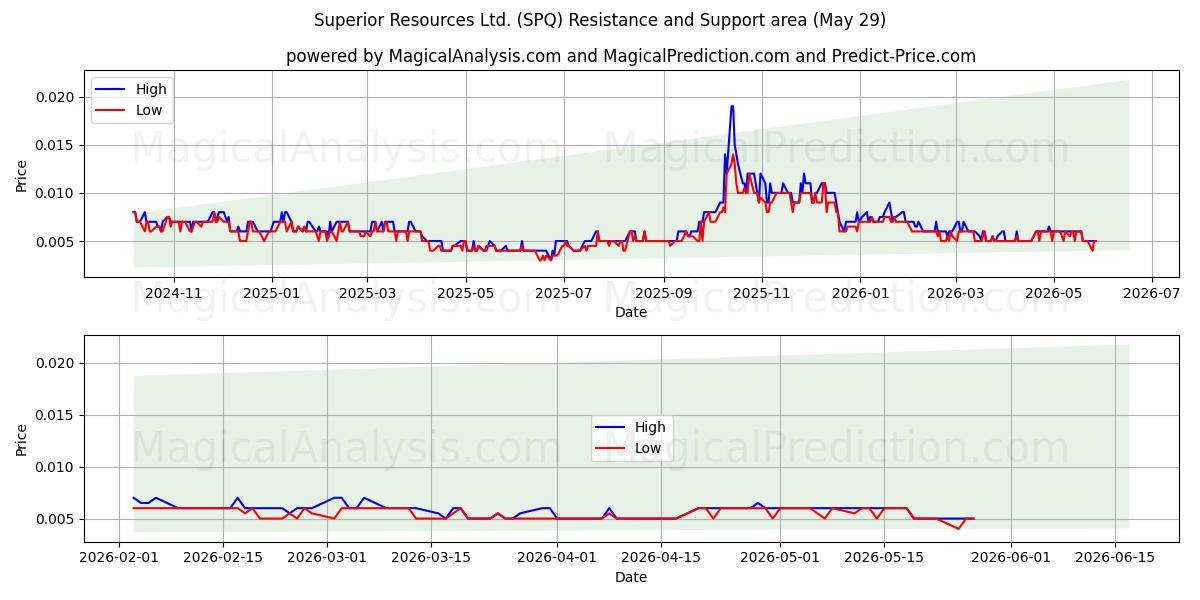
Task: Click 'High' in the top chart legend
Action: pos(151,90)
